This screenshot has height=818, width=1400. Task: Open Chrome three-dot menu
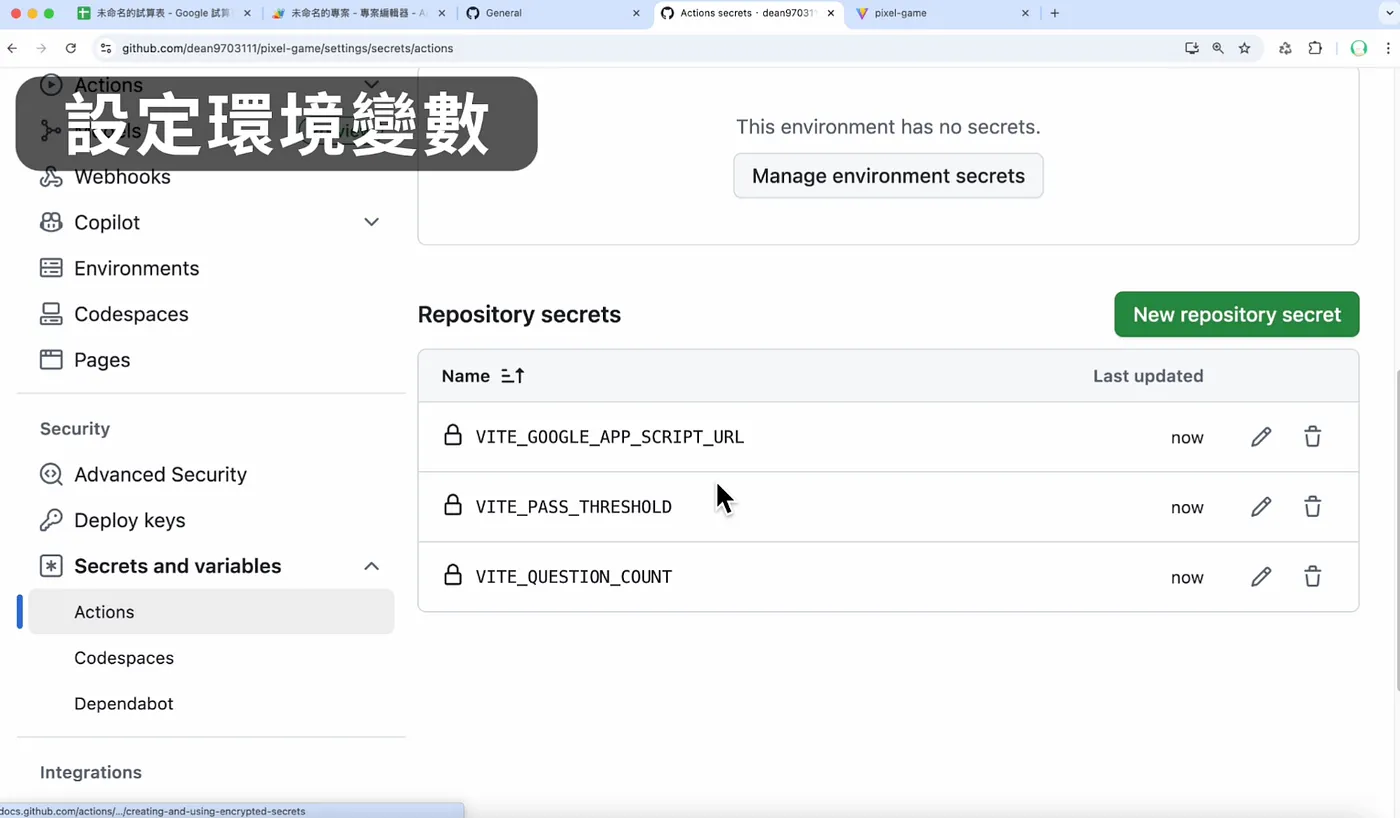point(1388,48)
